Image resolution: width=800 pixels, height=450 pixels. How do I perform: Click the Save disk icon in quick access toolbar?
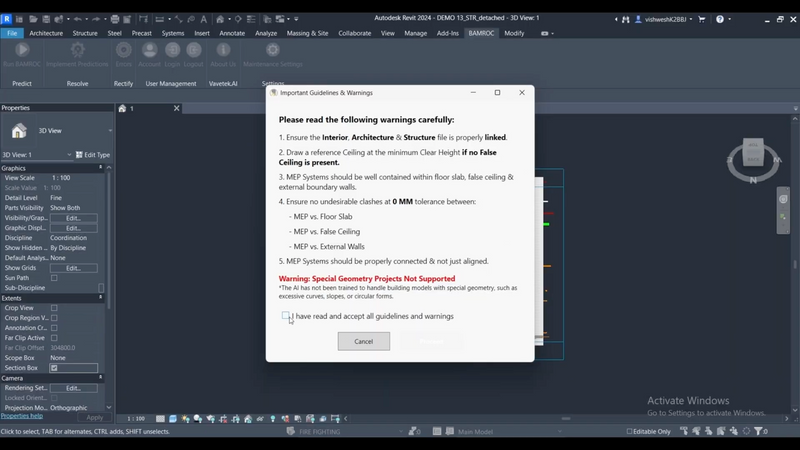pos(46,19)
